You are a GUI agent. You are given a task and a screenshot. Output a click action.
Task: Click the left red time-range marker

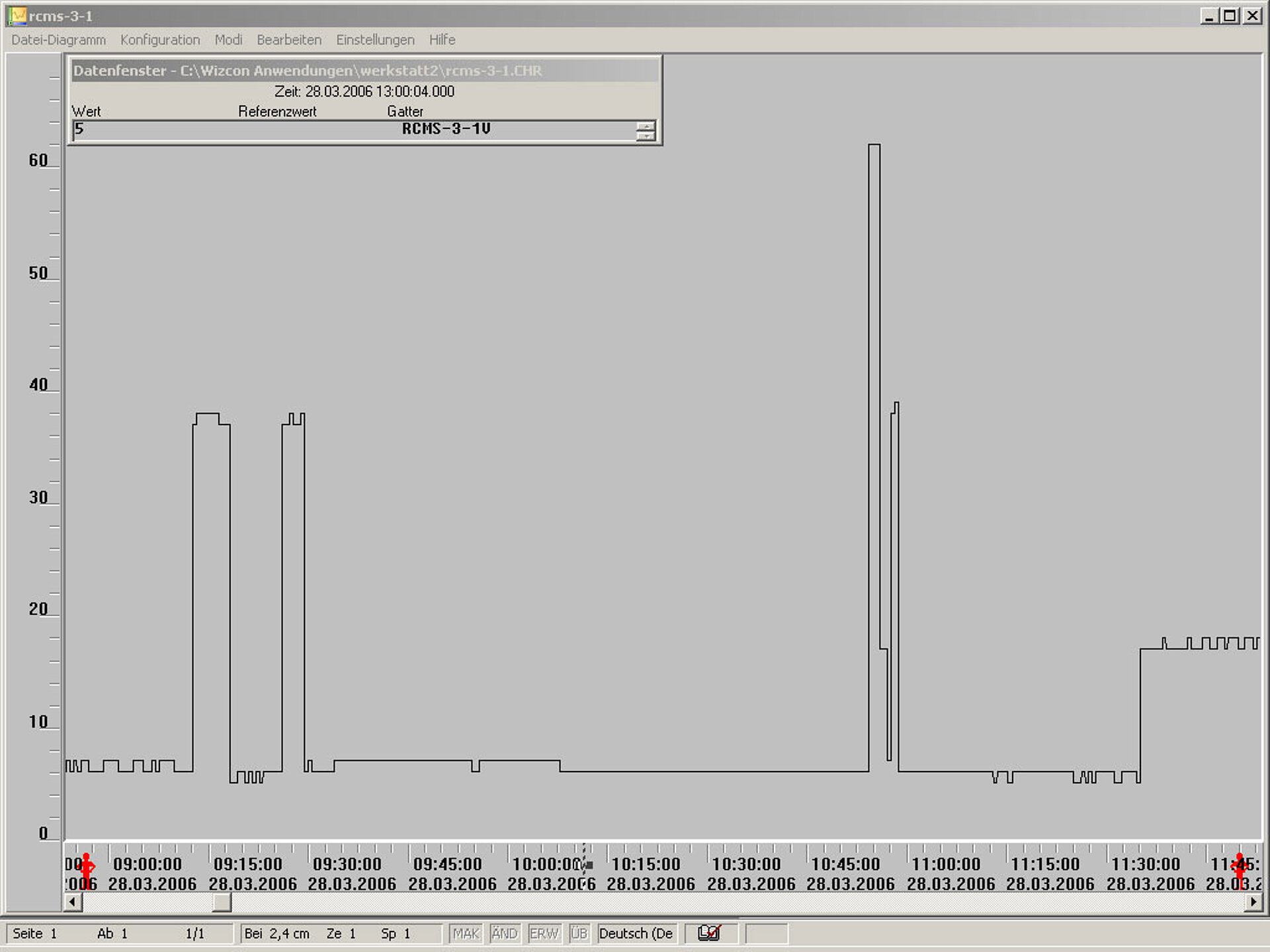pyautogui.click(x=86, y=865)
